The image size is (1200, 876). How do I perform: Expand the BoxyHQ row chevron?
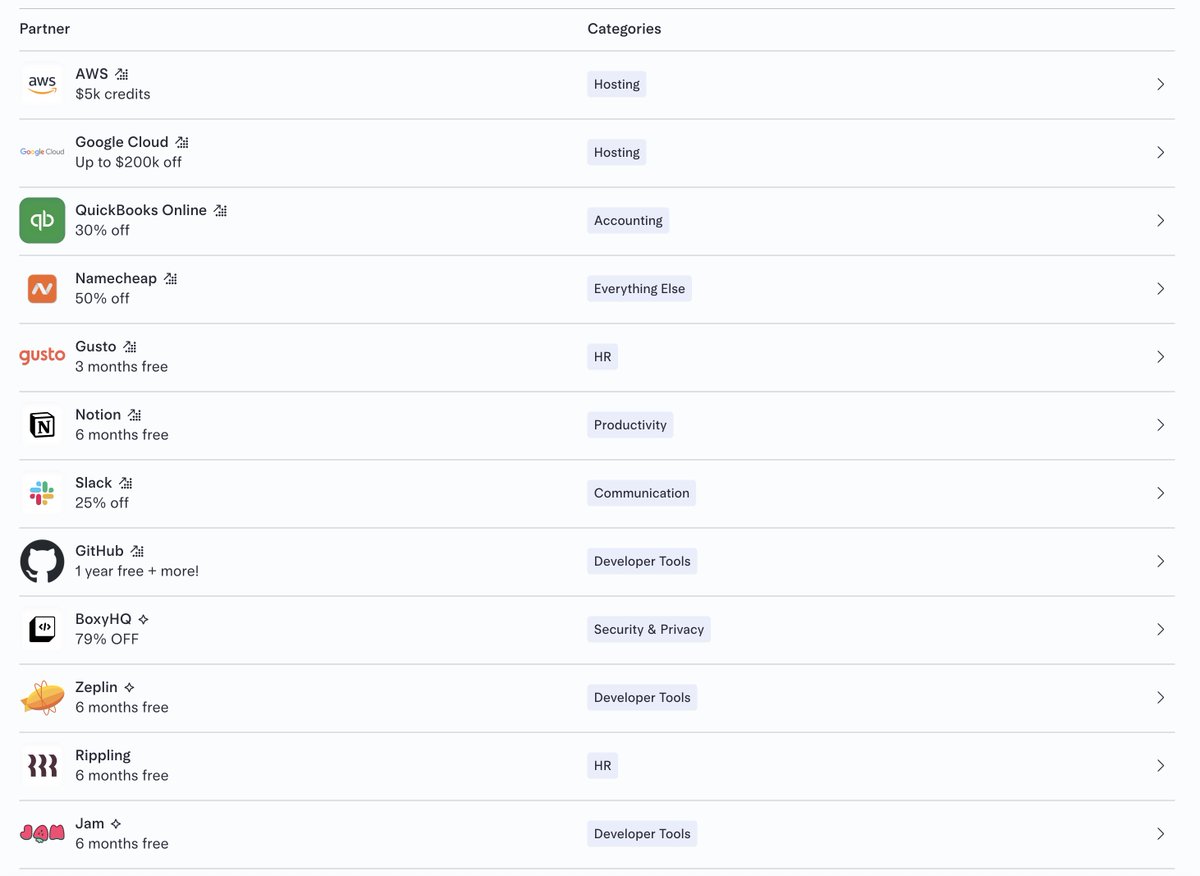click(1160, 629)
